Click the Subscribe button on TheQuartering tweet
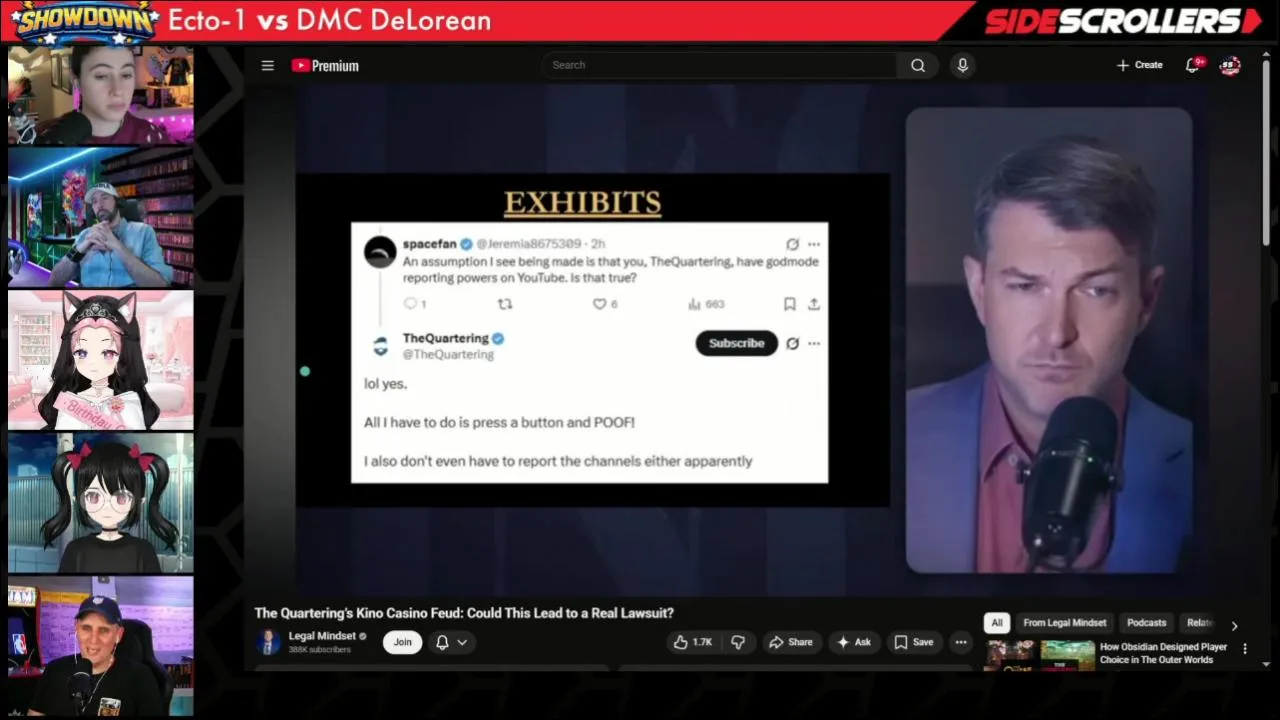The image size is (1280, 720). pyautogui.click(x=736, y=343)
